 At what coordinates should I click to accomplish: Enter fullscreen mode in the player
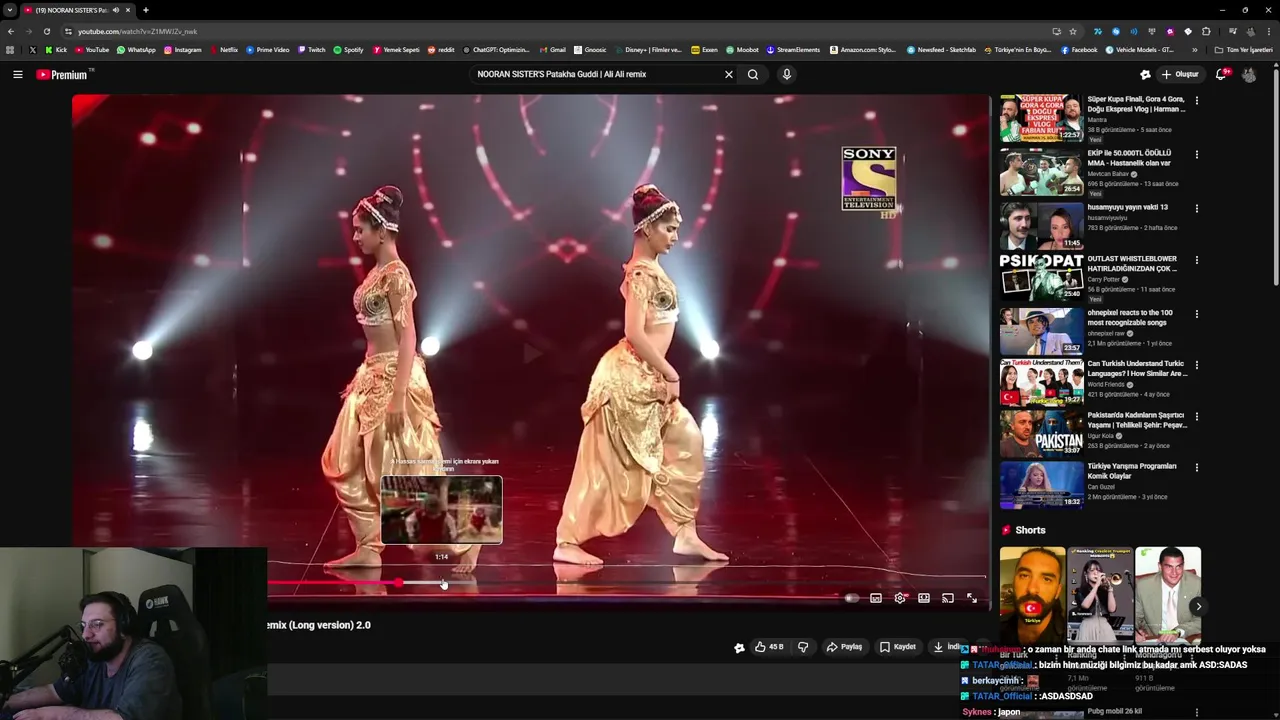pyautogui.click(x=972, y=598)
